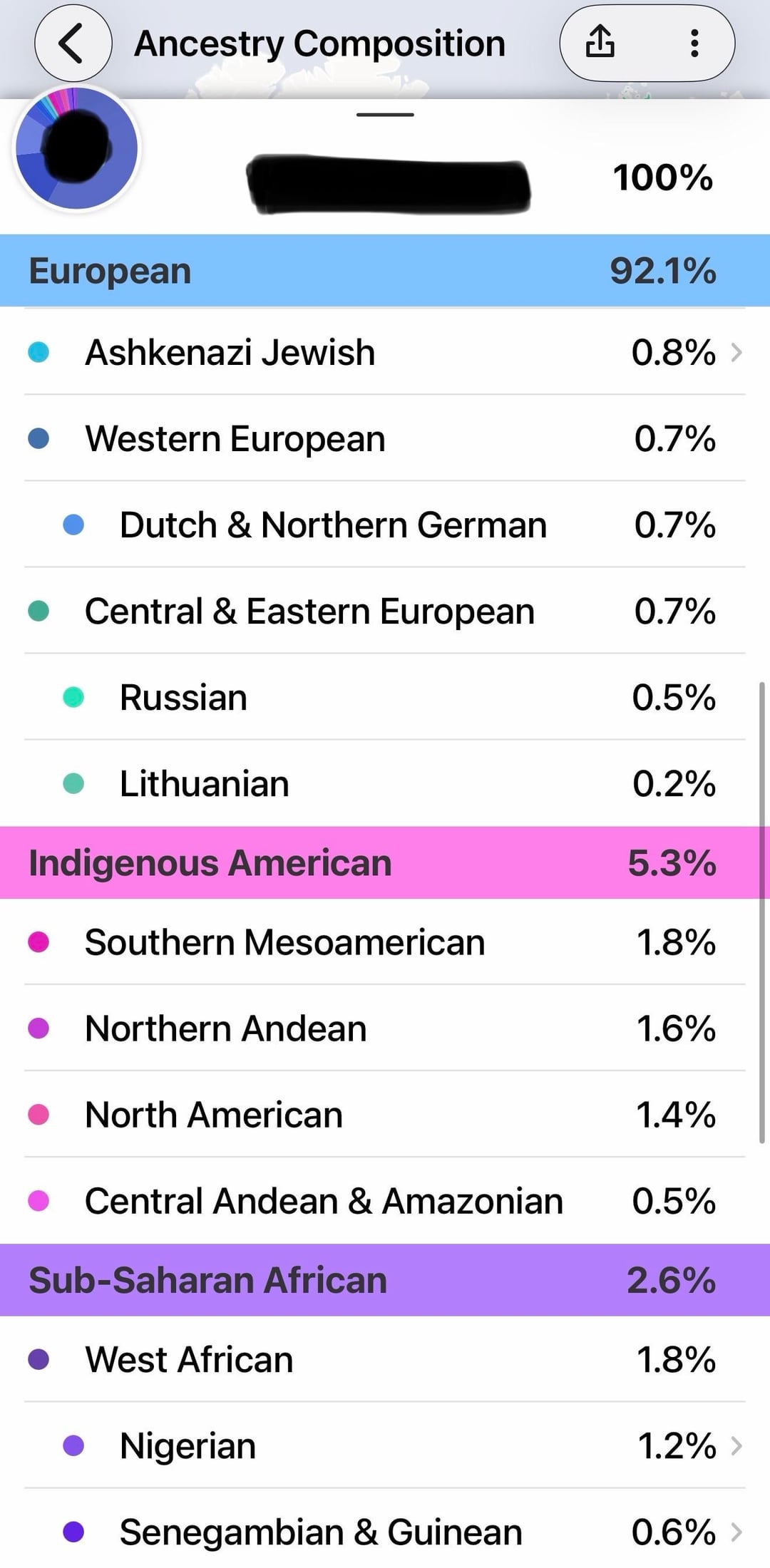The image size is (770, 1568).
Task: Expand Senegambian & Guinean details chevron
Action: coord(737,1532)
